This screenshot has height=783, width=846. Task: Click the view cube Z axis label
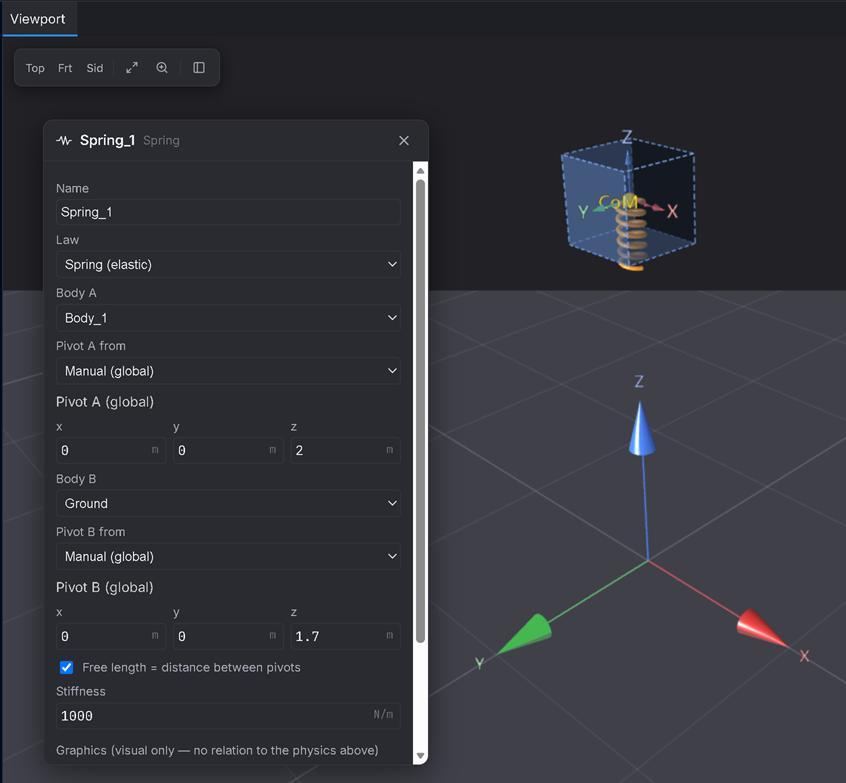[x=626, y=137]
